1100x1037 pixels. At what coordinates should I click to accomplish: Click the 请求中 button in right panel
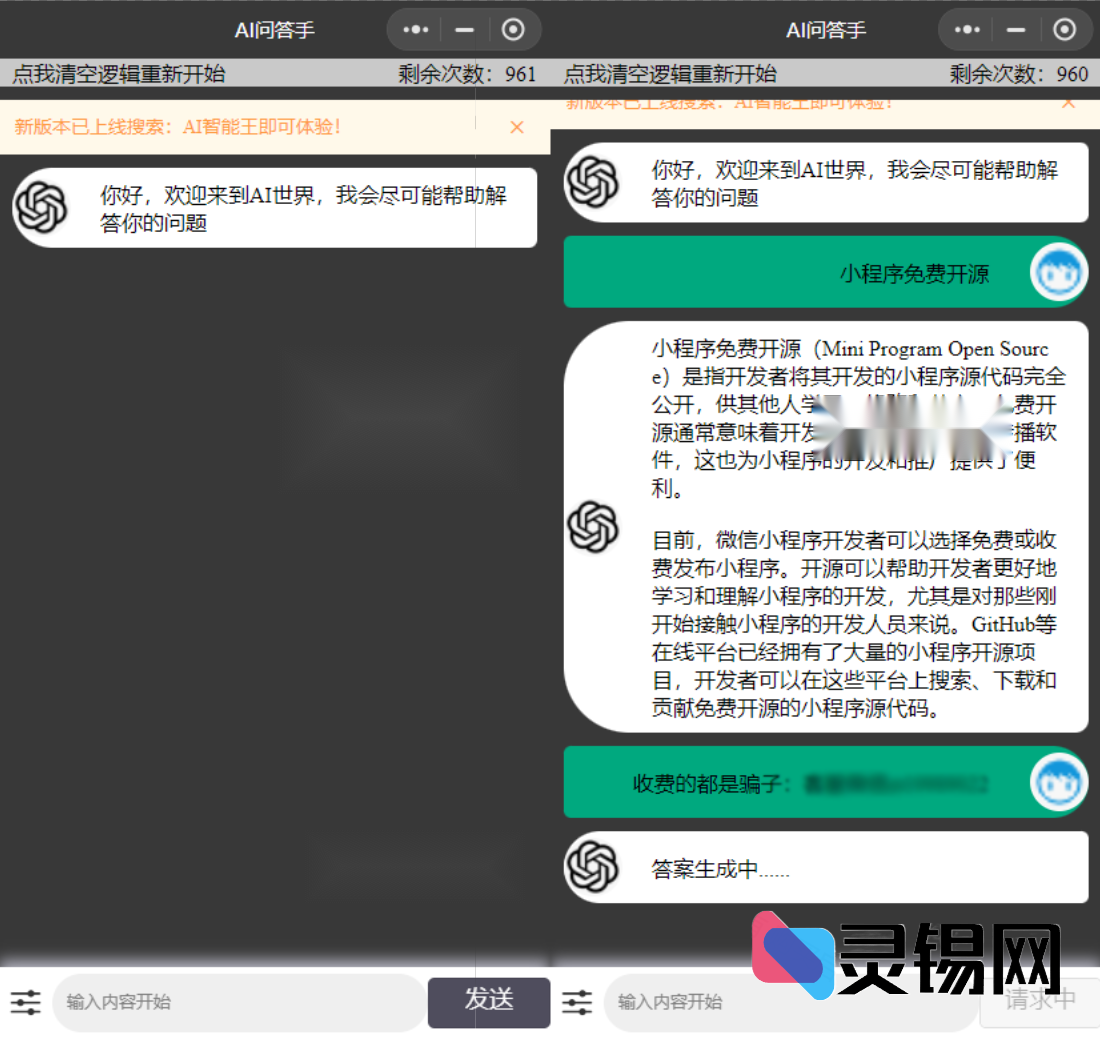(1040, 1002)
